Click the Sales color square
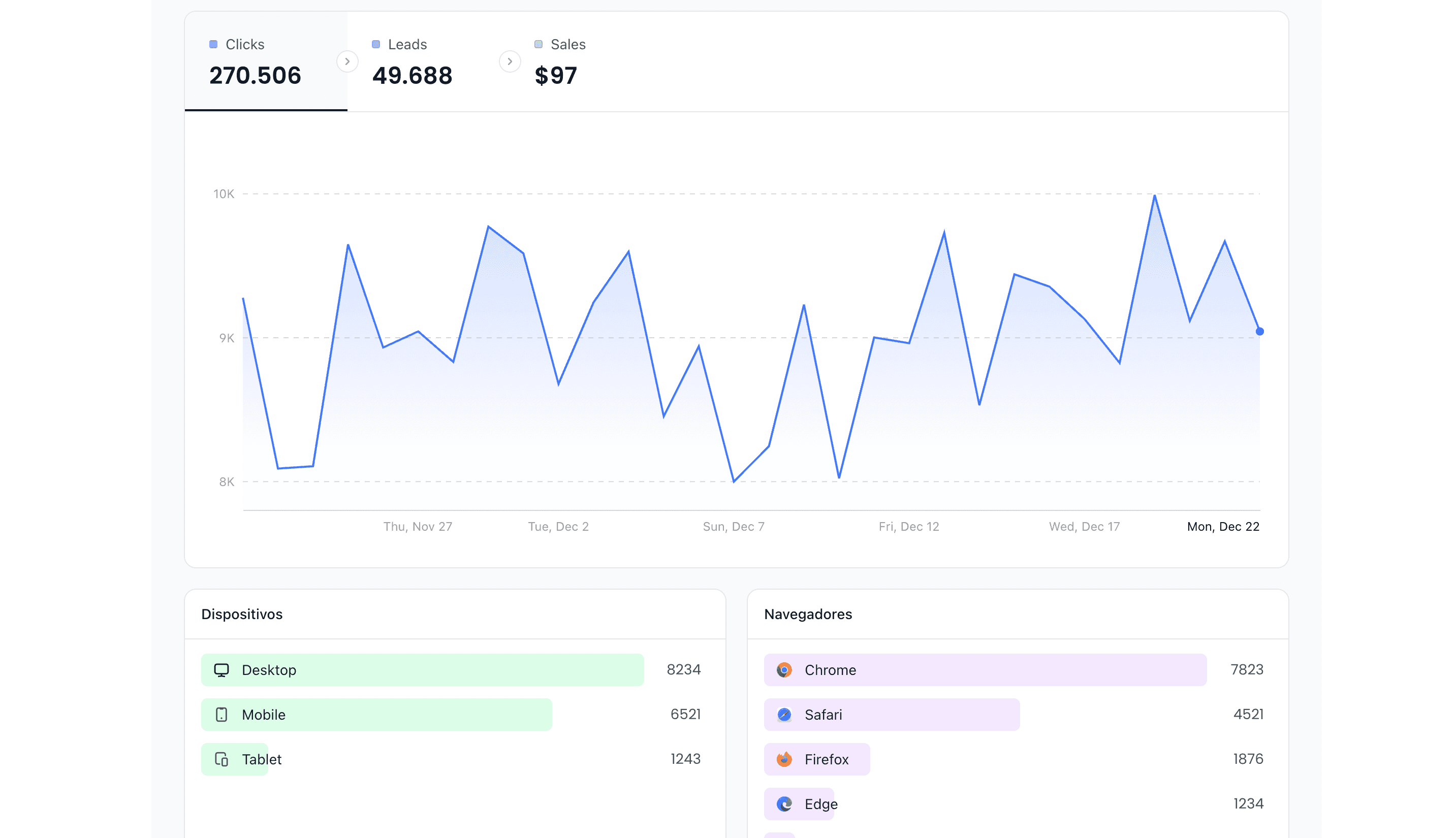The image size is (1456, 838). click(539, 44)
